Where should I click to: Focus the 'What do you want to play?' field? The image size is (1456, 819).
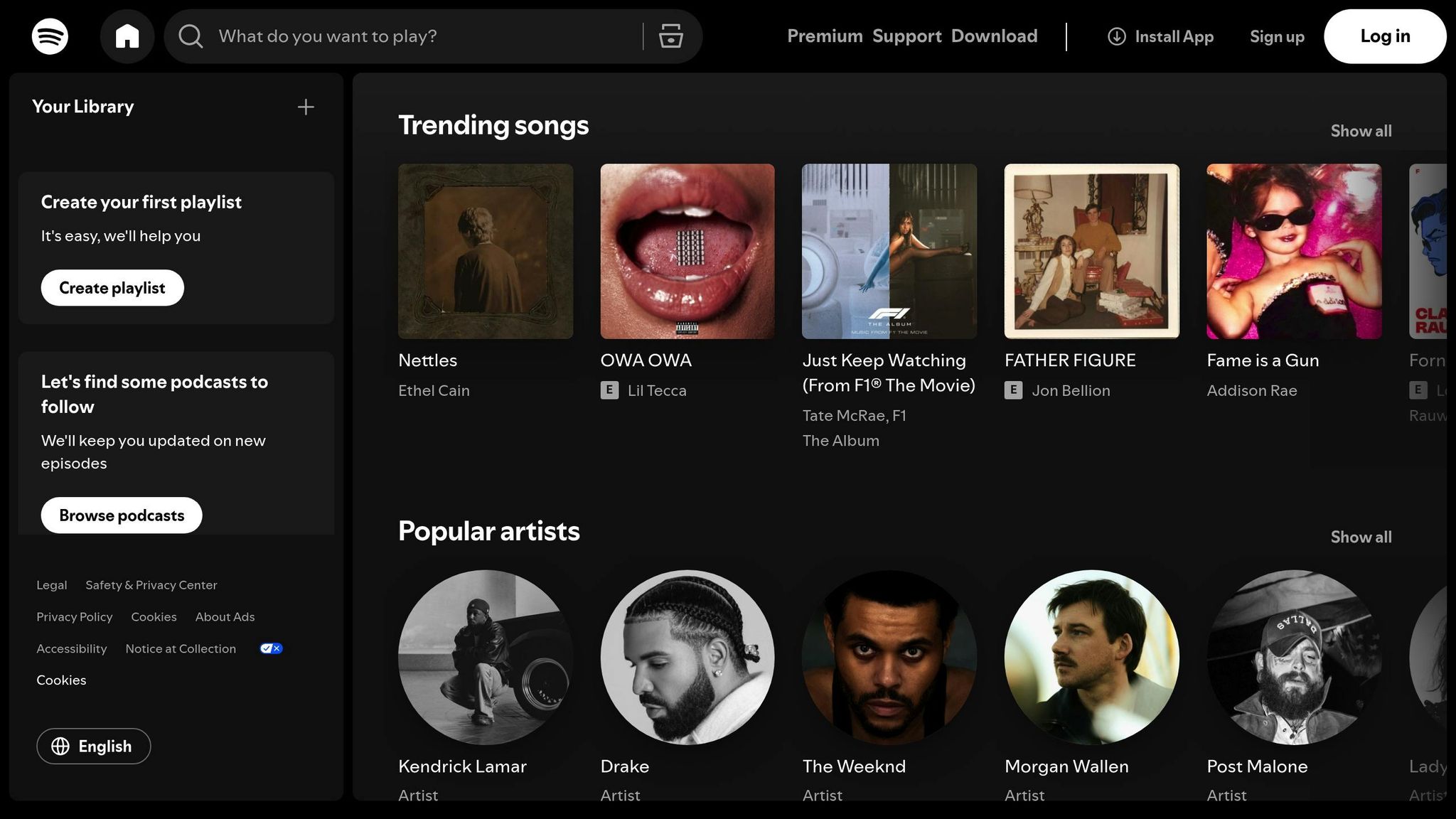coord(427,36)
